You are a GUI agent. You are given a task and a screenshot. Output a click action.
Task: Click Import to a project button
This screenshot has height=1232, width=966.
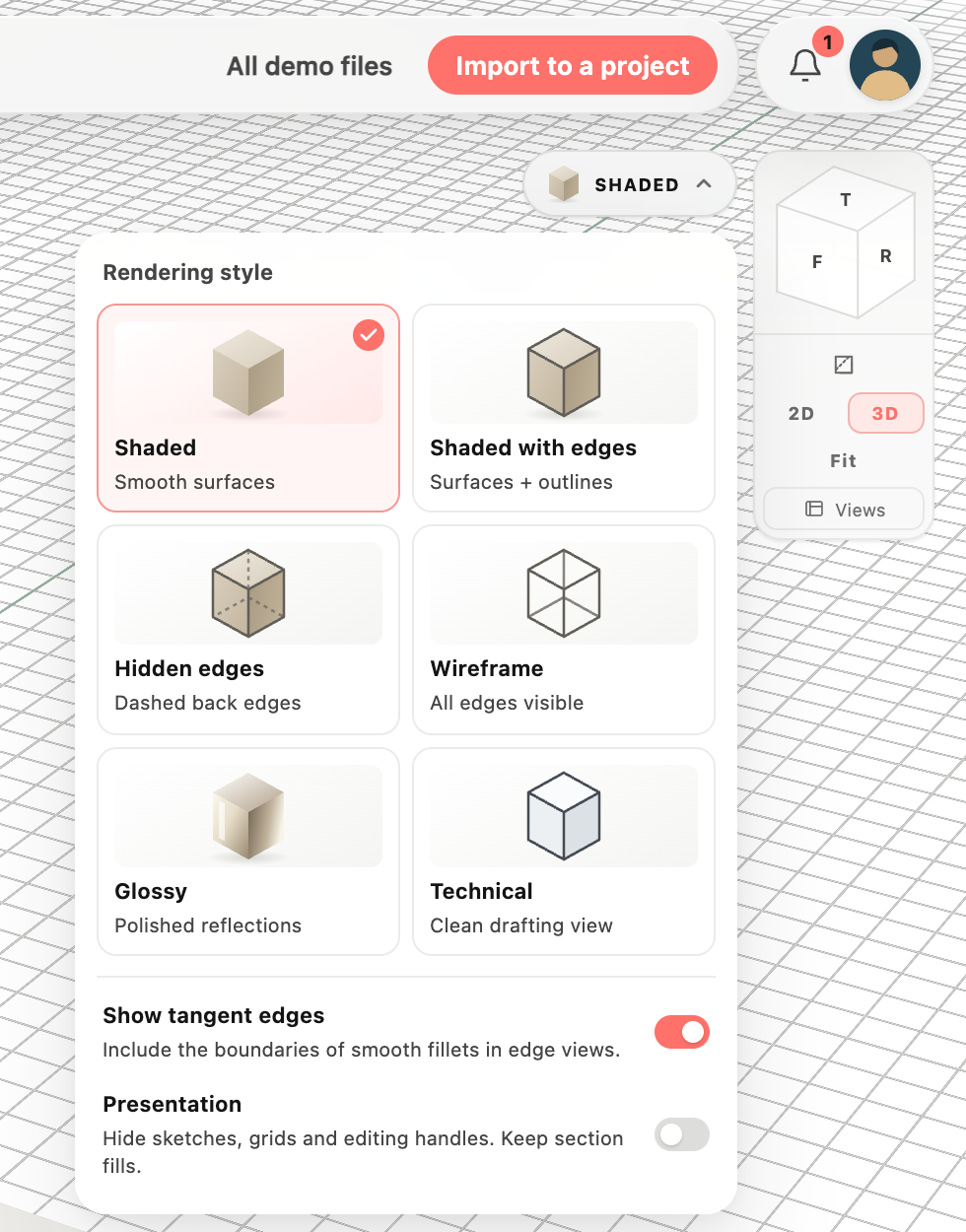pos(573,66)
